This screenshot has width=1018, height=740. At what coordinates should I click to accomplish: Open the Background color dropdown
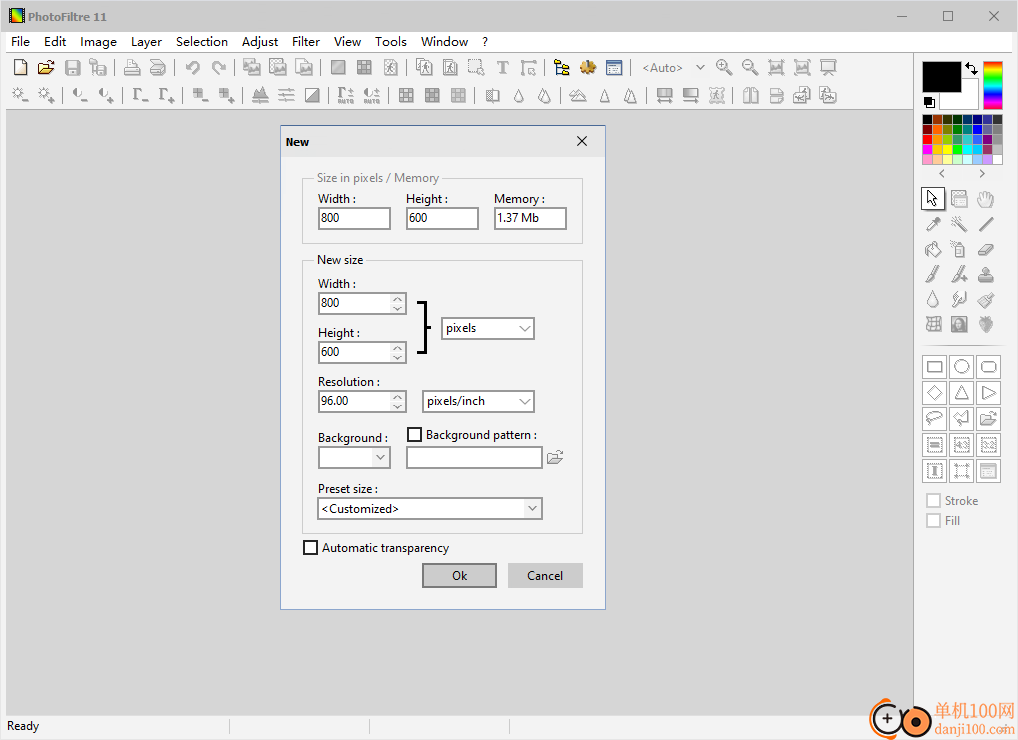354,458
